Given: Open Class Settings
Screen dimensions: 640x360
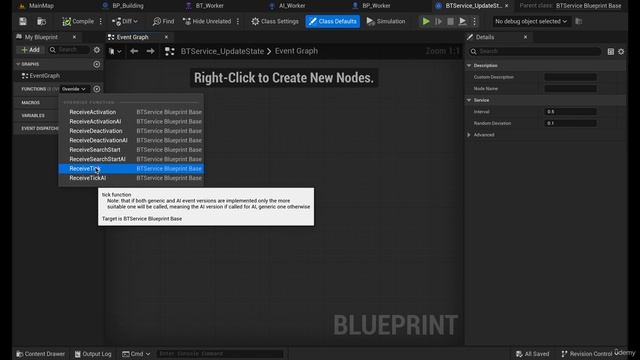Looking at the screenshot, I should click(x=275, y=21).
